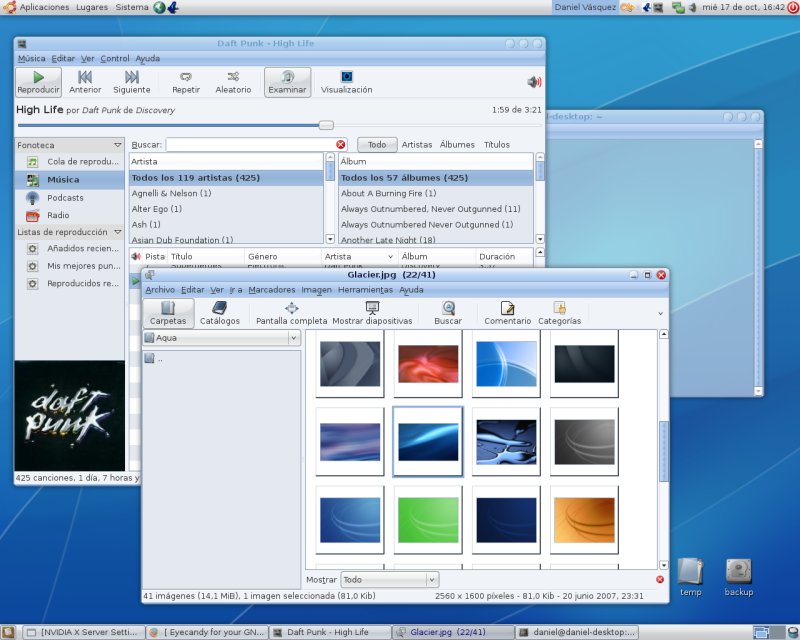Viewport: 800px width, 640px height.
Task: Open the Mostrar Todo filter dropdown
Action: tap(389, 580)
